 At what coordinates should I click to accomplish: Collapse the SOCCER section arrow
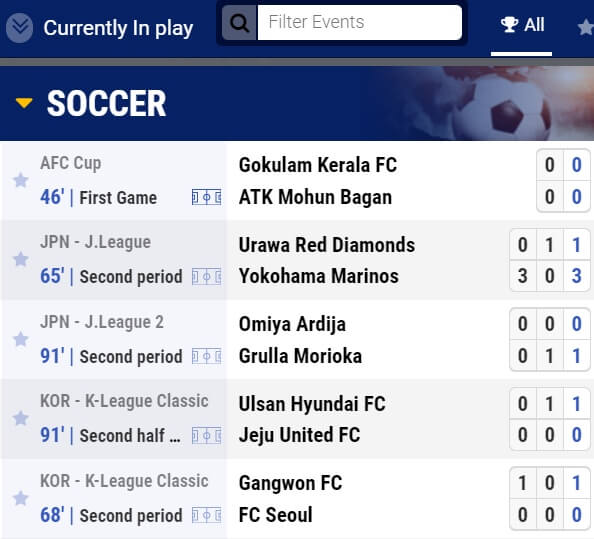coord(24,103)
